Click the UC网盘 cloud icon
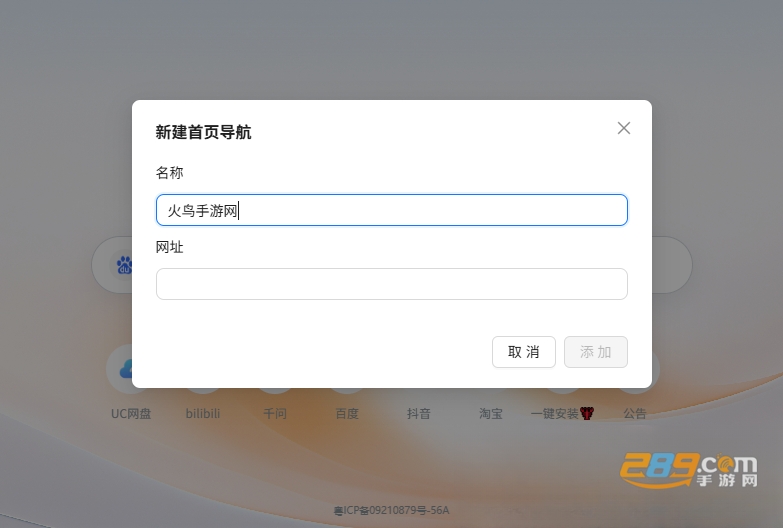The image size is (783, 528). click(126, 370)
